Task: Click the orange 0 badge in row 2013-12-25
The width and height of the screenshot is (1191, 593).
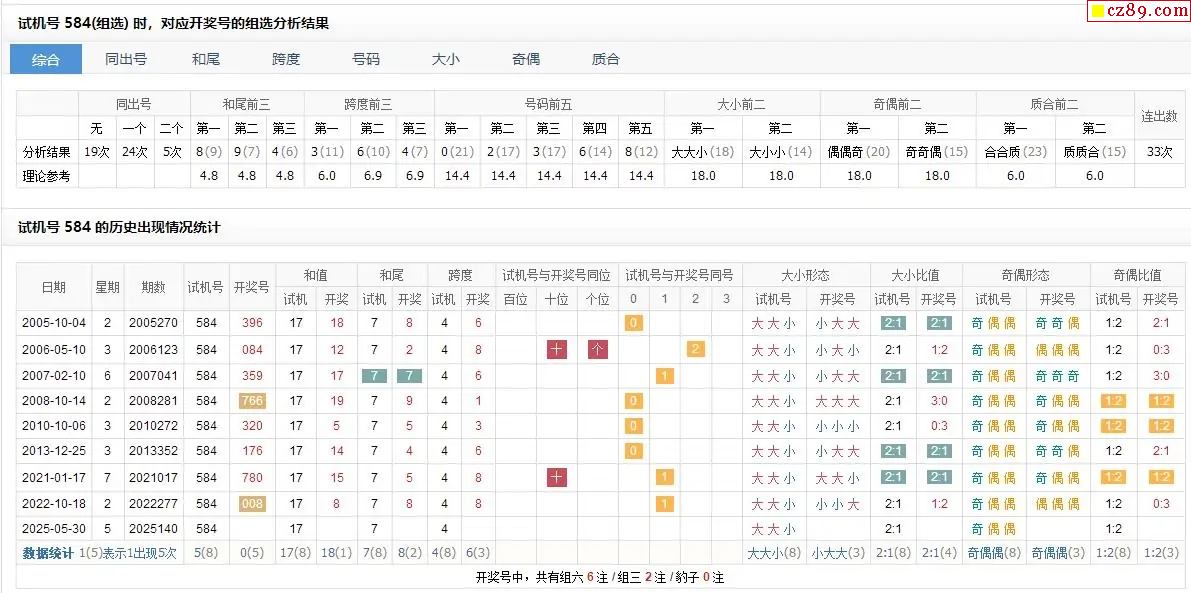Action: pyautogui.click(x=633, y=451)
